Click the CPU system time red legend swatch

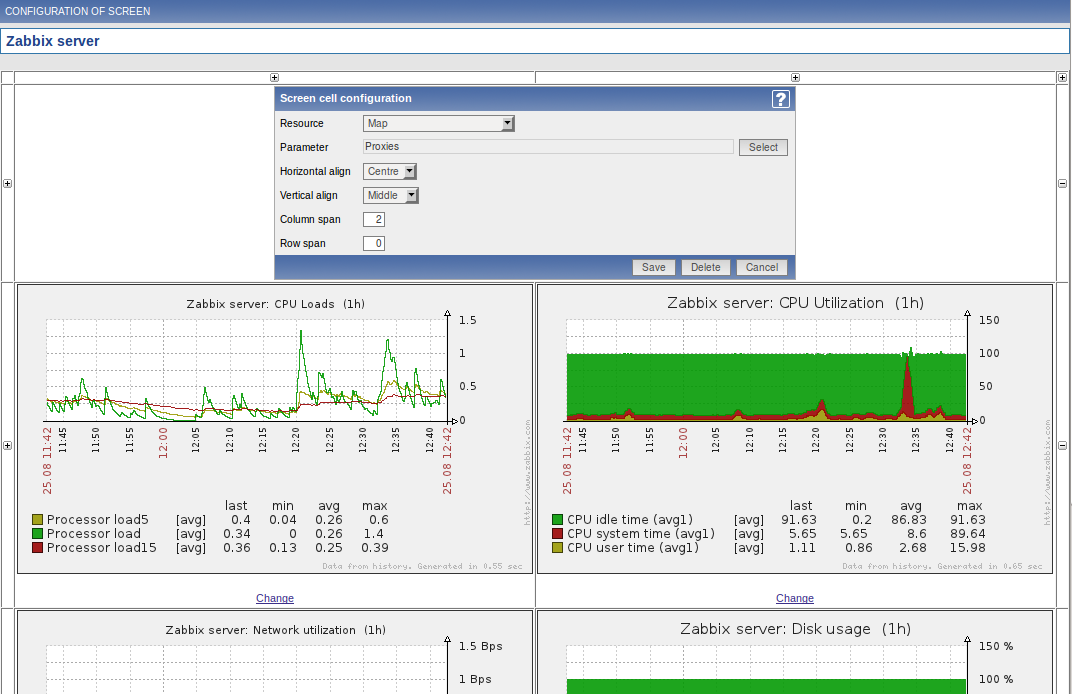(x=557, y=533)
